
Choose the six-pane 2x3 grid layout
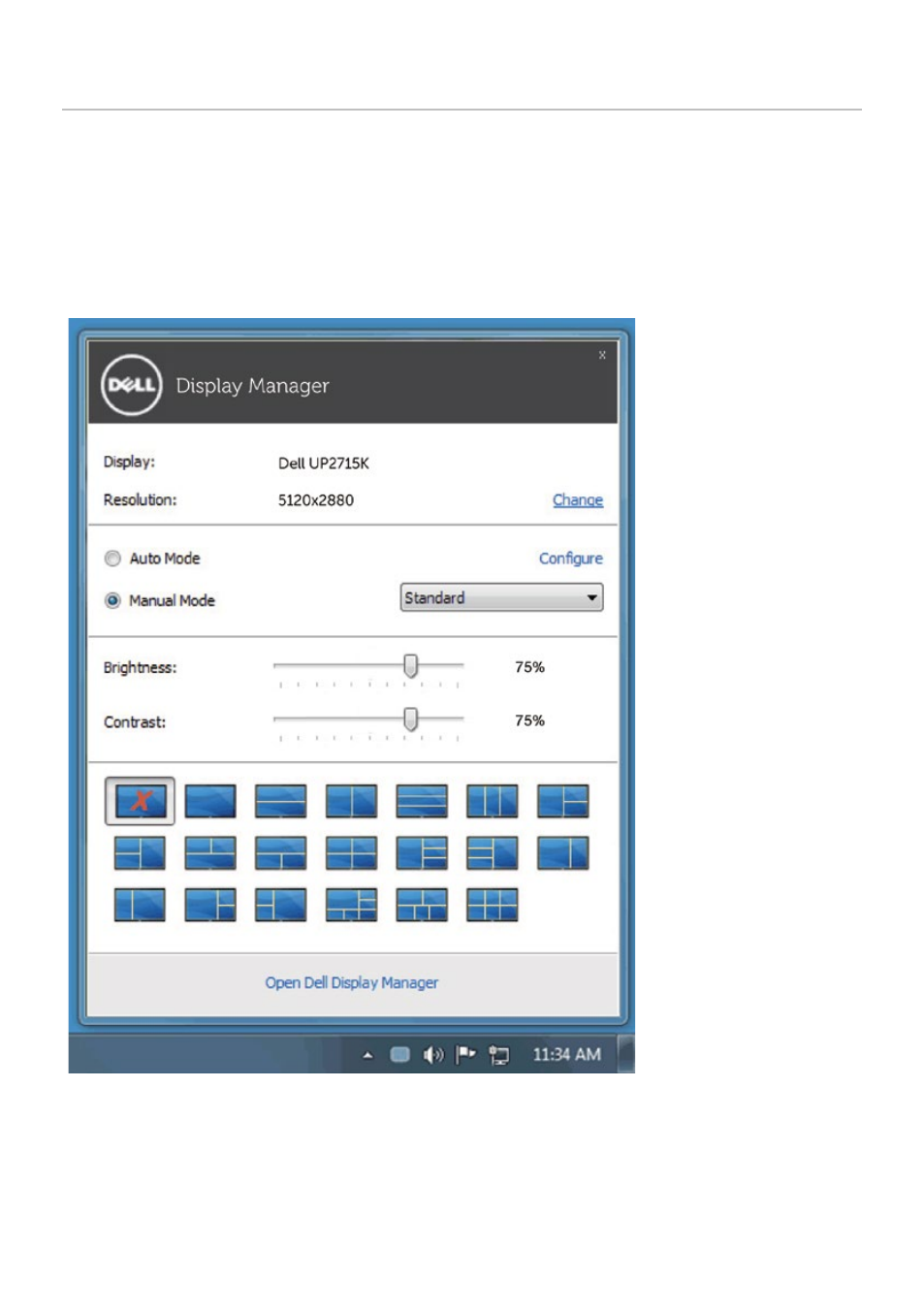(493, 905)
